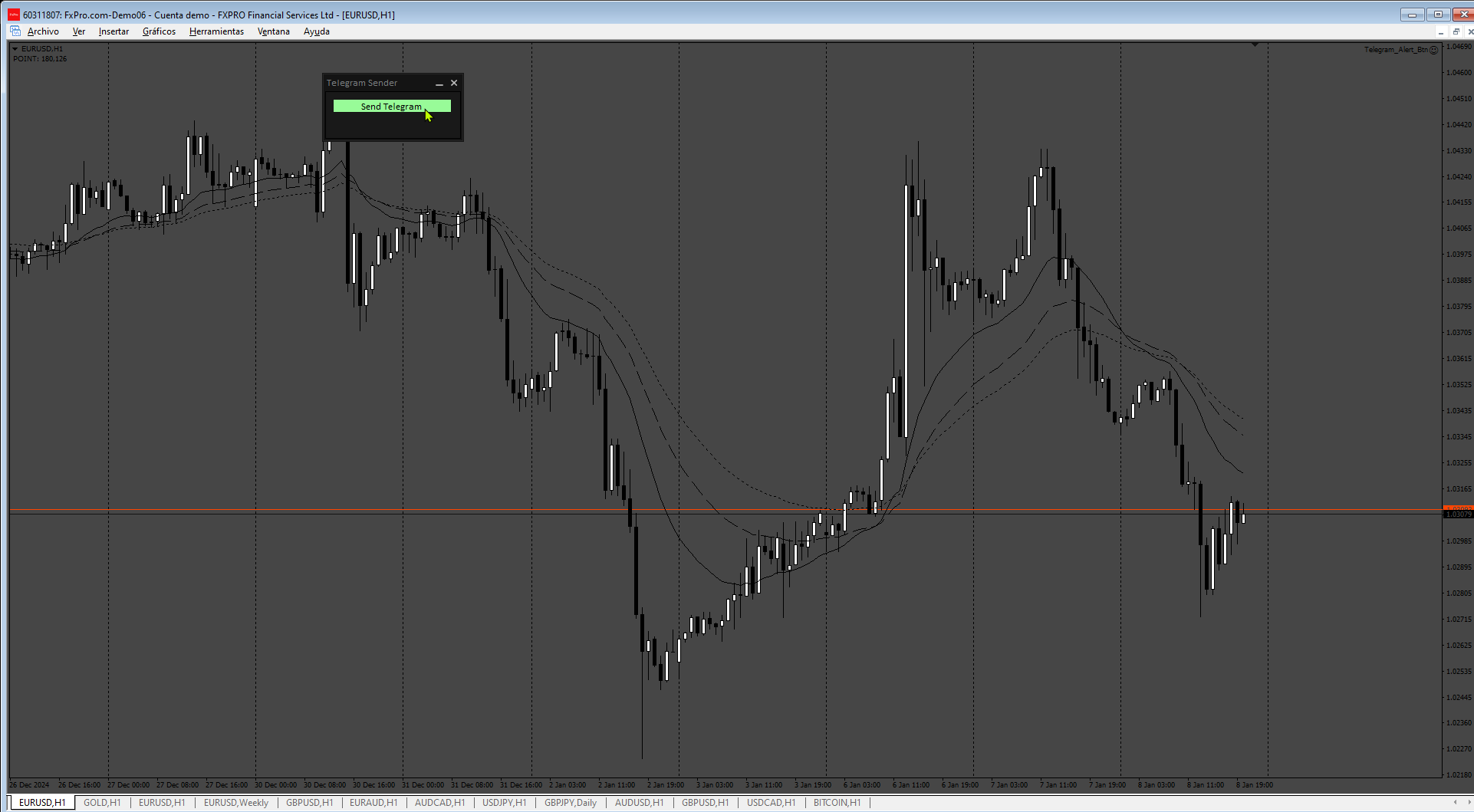Switch to the EURAUD,H1 chart tab
Viewport: 1474px width, 812px height.
[x=373, y=803]
